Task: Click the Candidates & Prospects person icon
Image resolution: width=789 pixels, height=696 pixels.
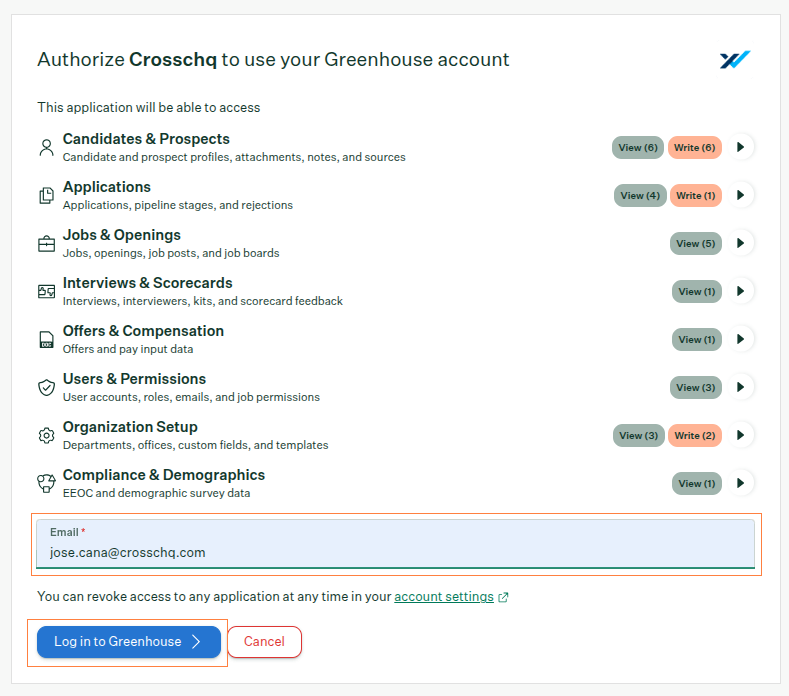Action: click(46, 147)
